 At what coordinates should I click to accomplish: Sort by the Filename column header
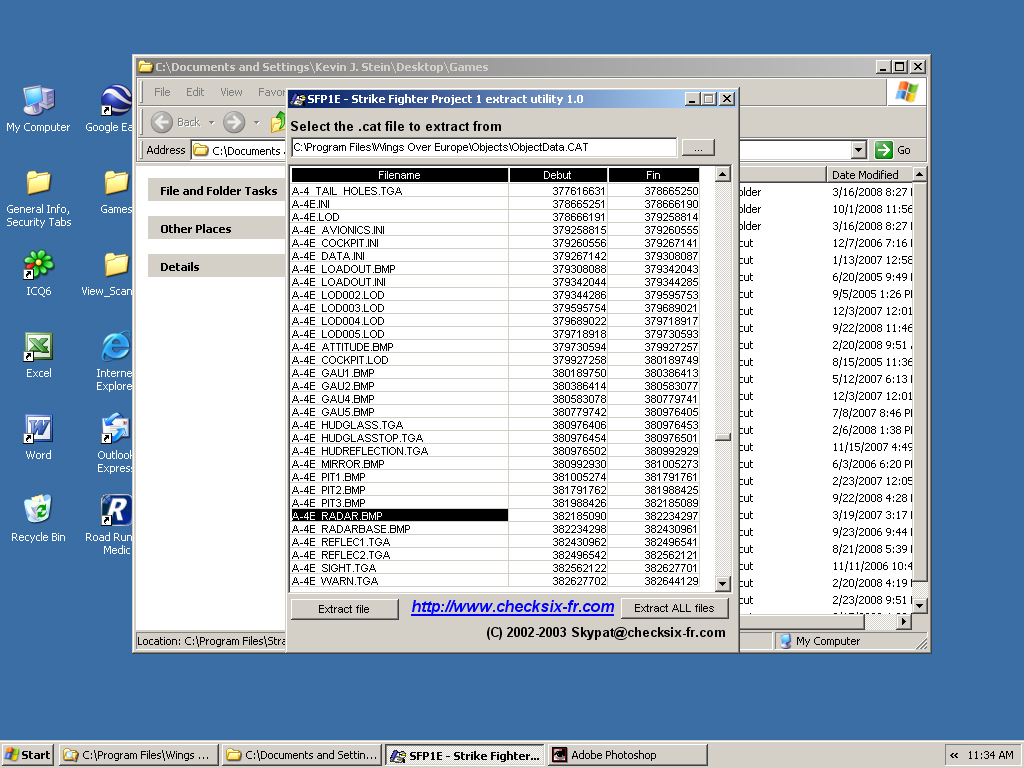pos(399,175)
